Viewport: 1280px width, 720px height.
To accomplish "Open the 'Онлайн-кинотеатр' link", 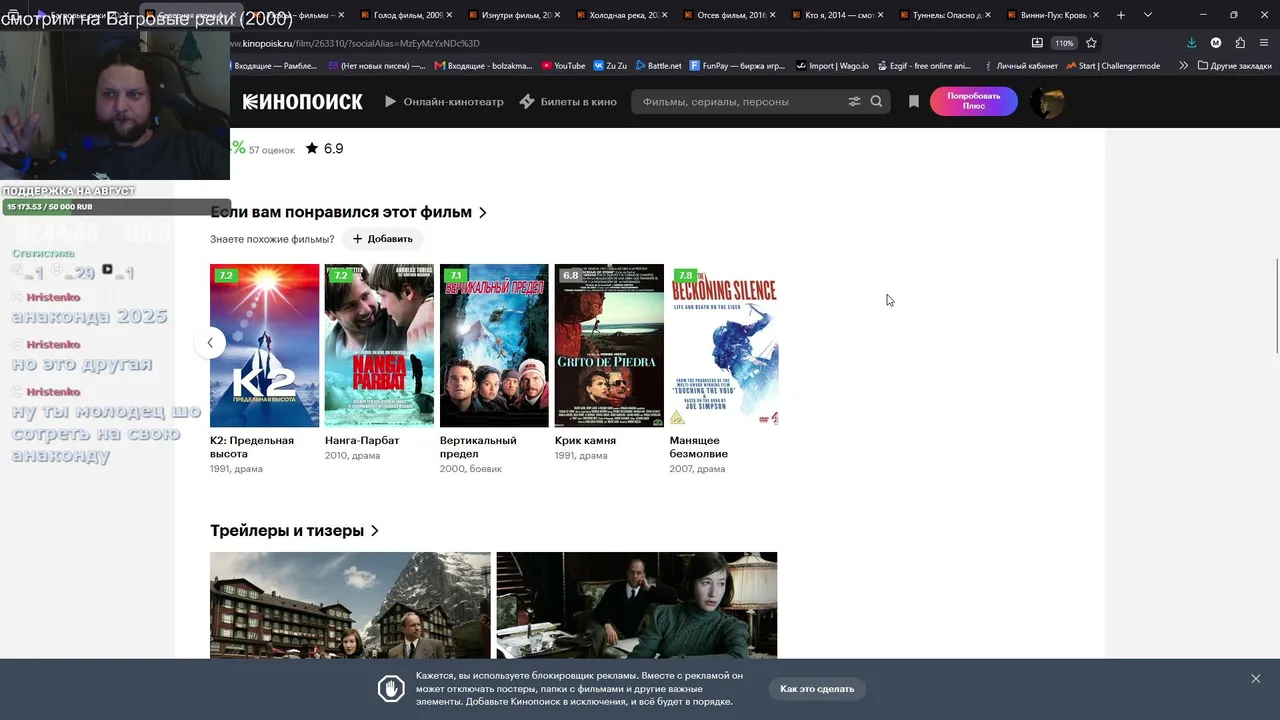I will coord(444,101).
